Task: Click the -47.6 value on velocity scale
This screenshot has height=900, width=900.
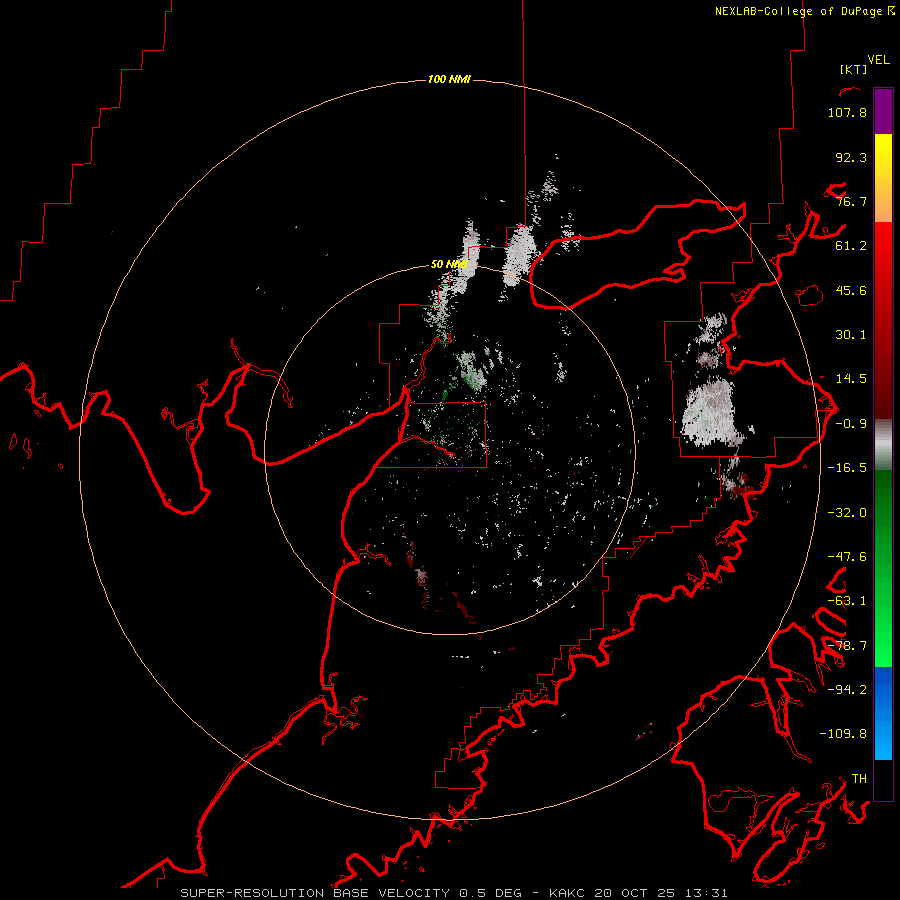Action: pos(847,557)
